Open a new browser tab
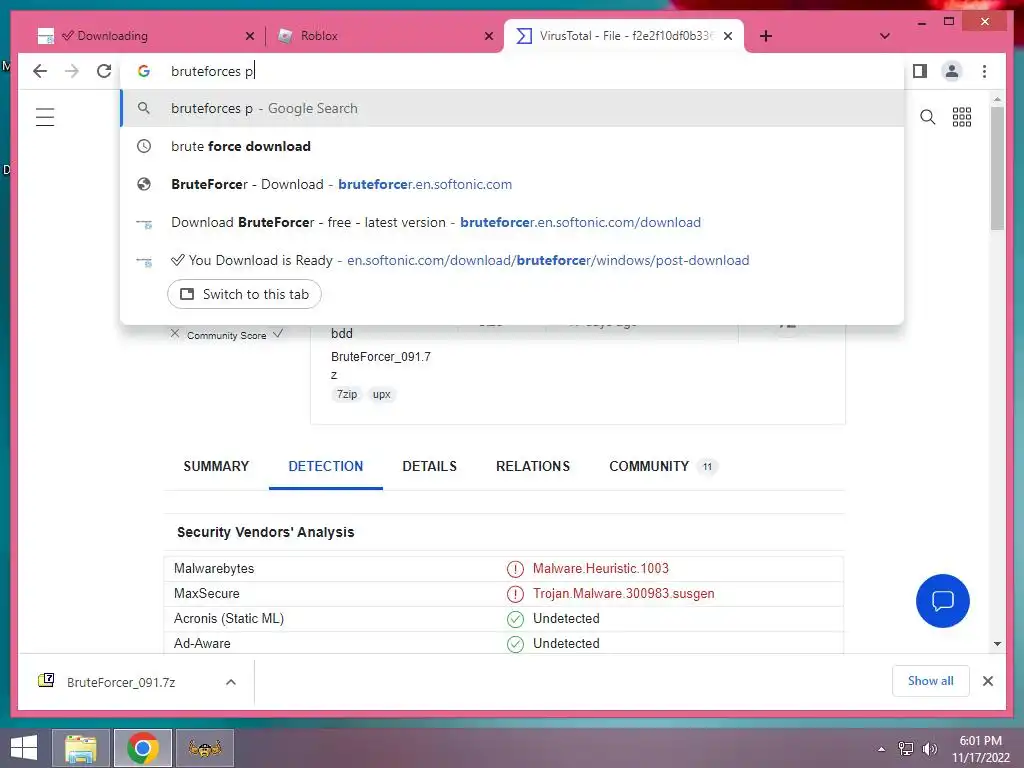This screenshot has height=768, width=1024. pos(766,36)
